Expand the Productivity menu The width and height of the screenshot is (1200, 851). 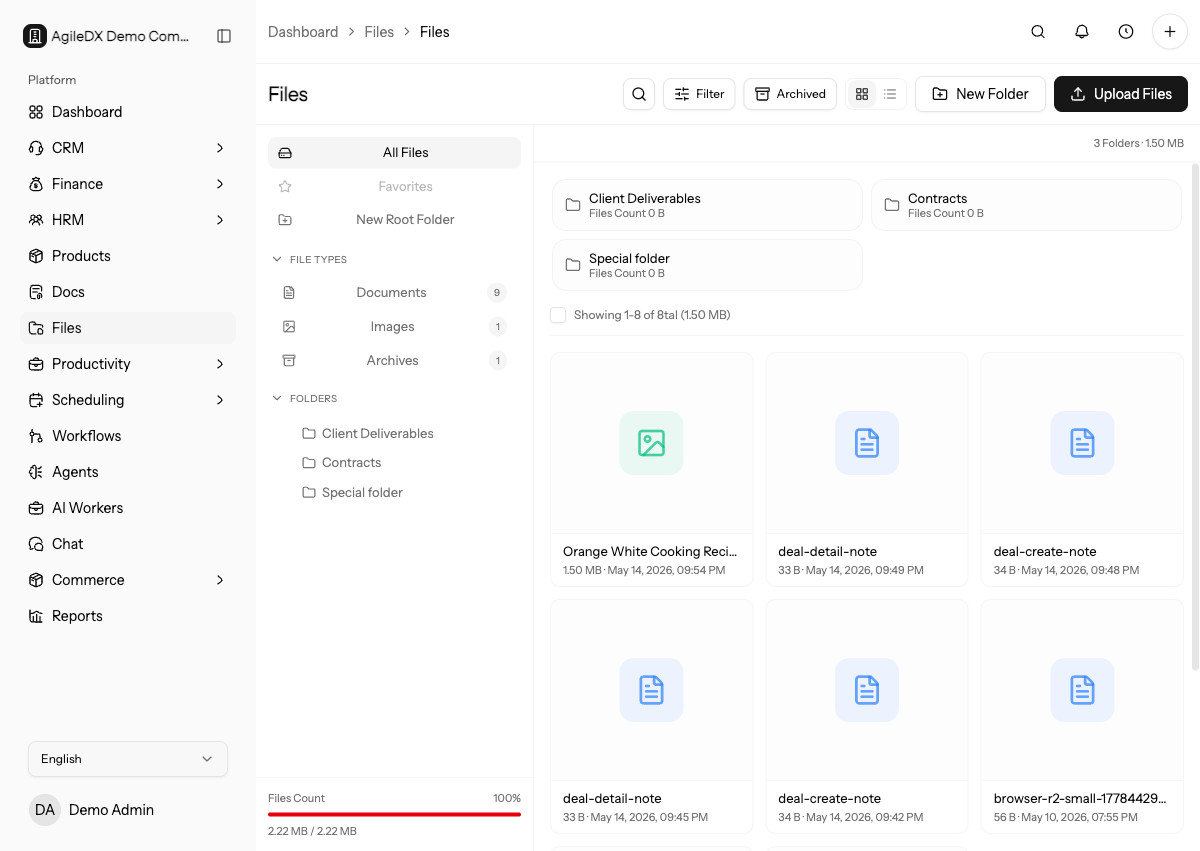(128, 364)
